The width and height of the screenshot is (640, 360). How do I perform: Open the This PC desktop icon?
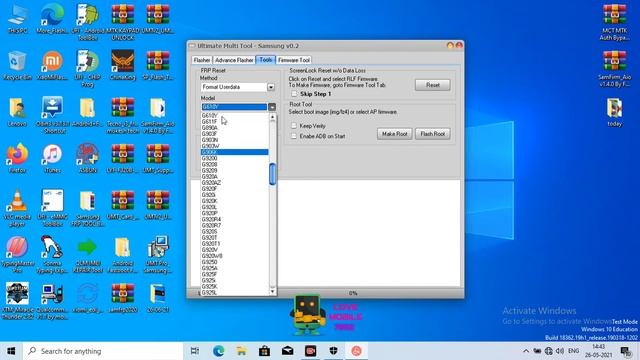pyautogui.click(x=18, y=19)
